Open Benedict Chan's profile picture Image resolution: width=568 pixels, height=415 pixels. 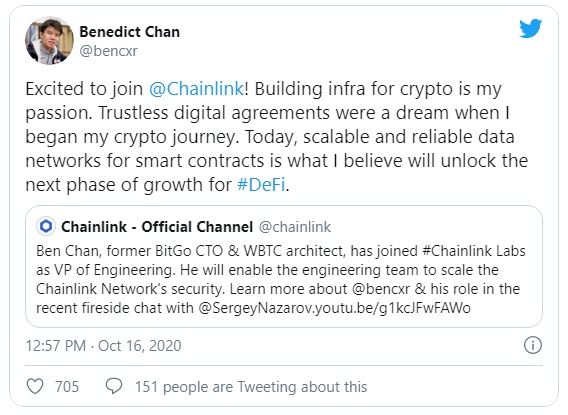(49, 40)
